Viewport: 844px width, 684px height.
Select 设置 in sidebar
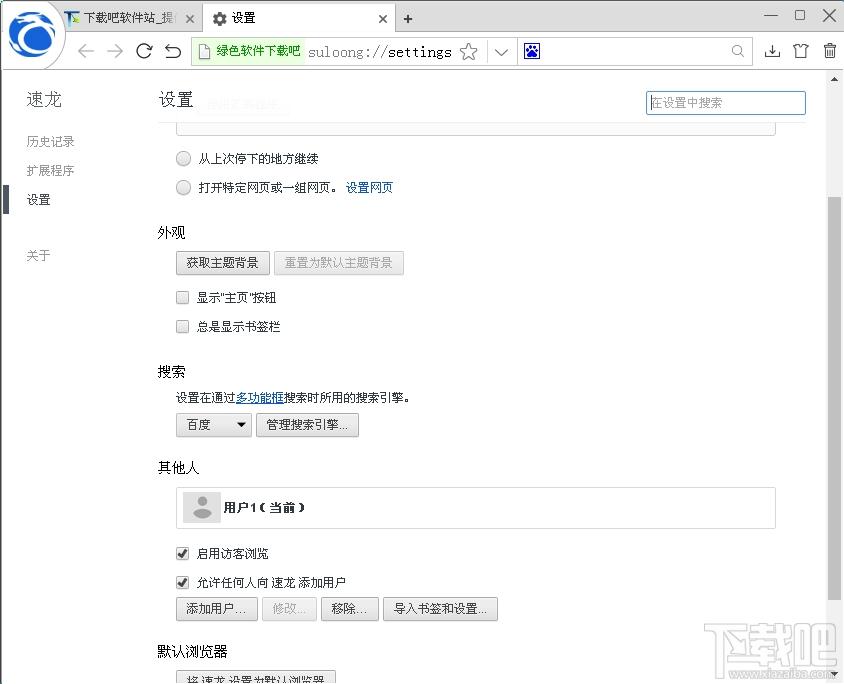point(39,200)
